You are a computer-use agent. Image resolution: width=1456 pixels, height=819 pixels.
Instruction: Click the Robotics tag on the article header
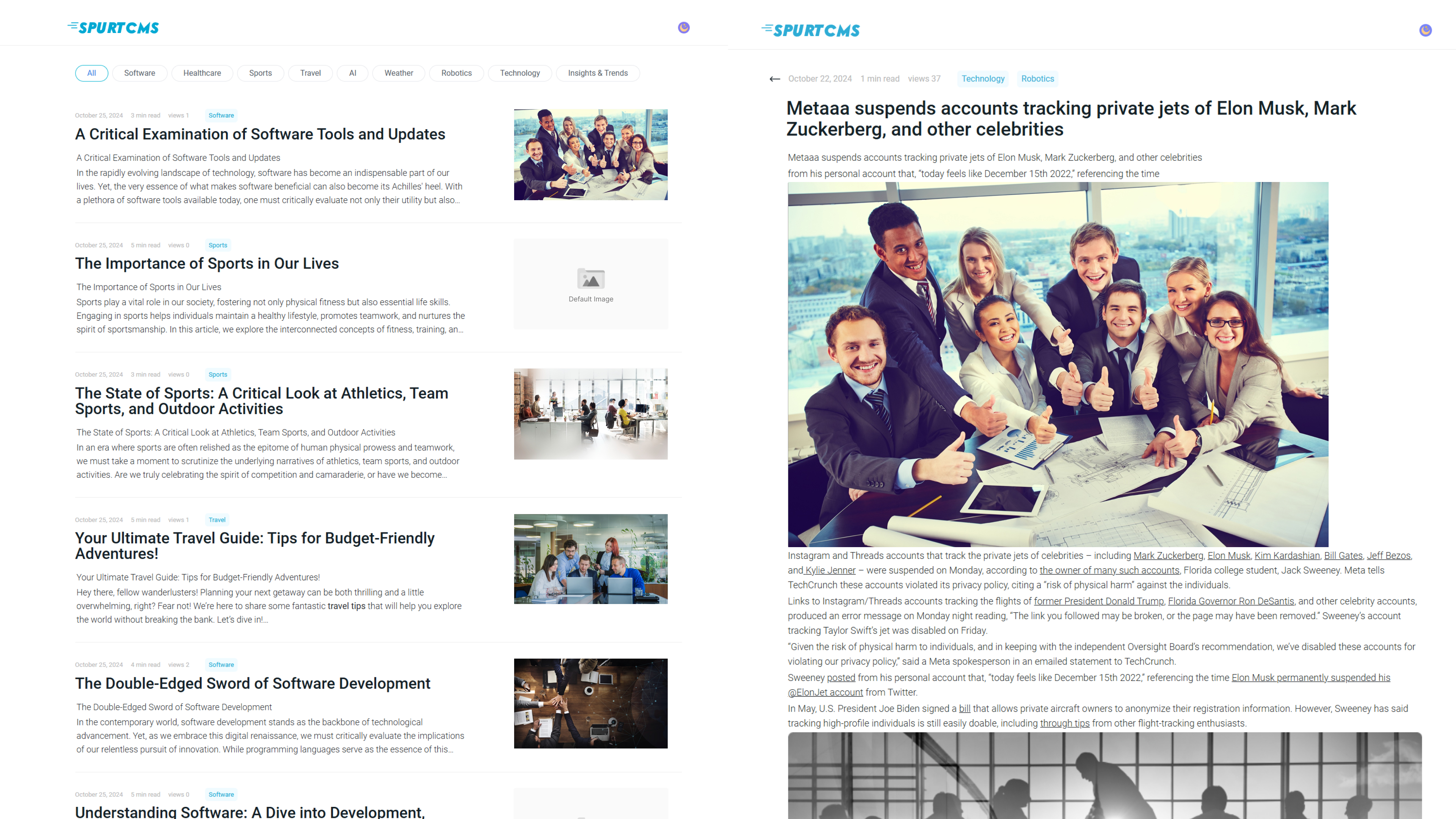(1038, 79)
